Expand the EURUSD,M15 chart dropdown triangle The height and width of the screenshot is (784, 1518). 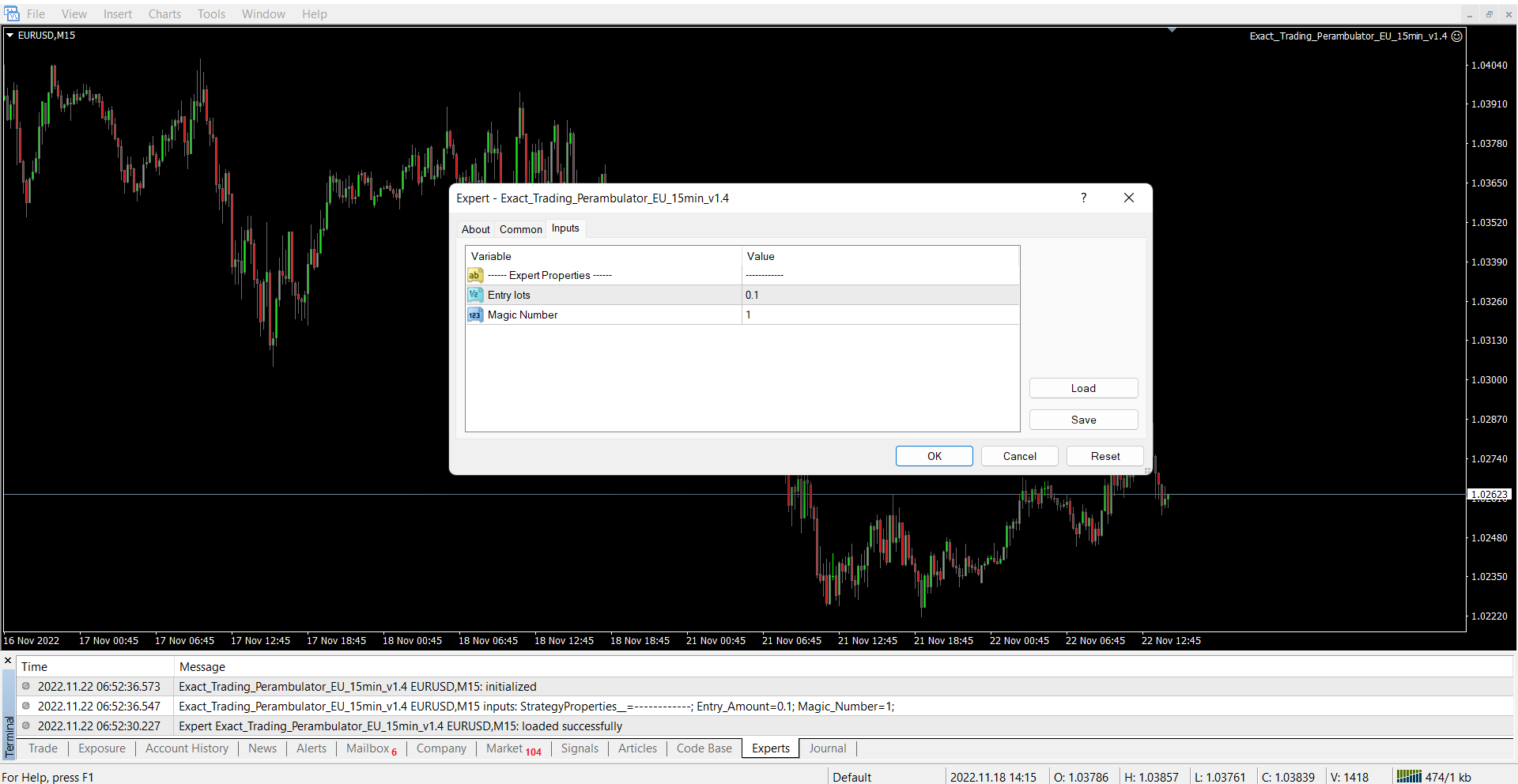(x=10, y=35)
